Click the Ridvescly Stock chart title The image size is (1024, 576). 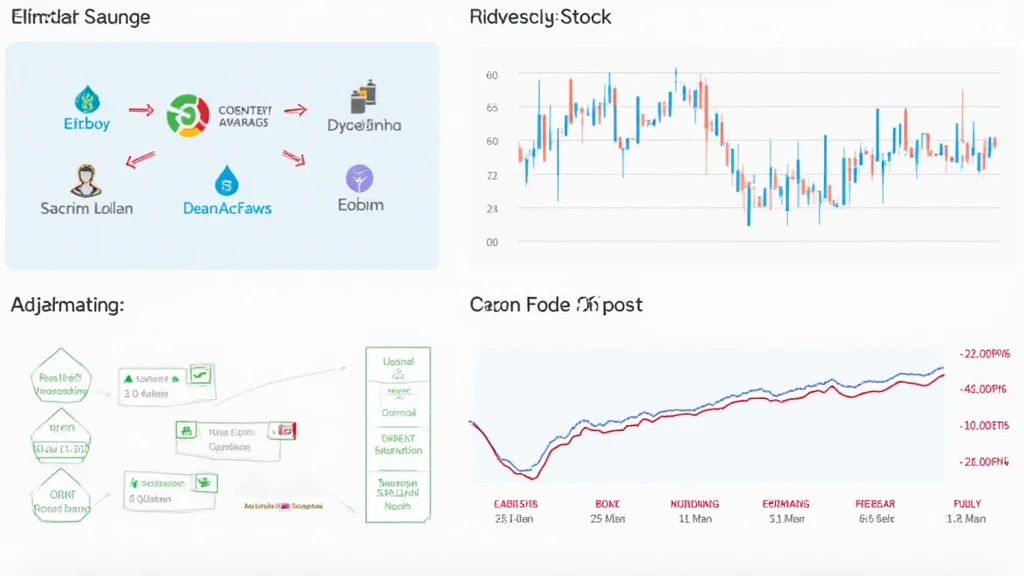pos(540,17)
